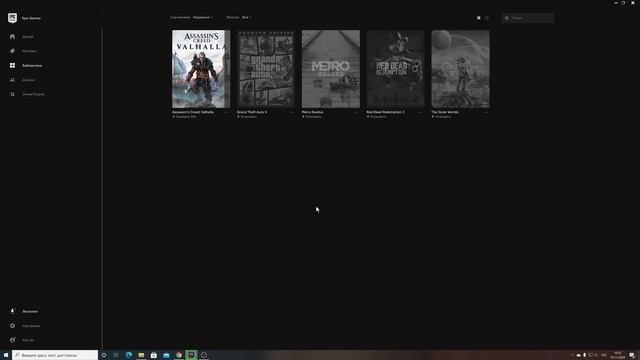Click the Assassin's Creed Valhalla title text
The image size is (640, 360).
click(x=193, y=112)
